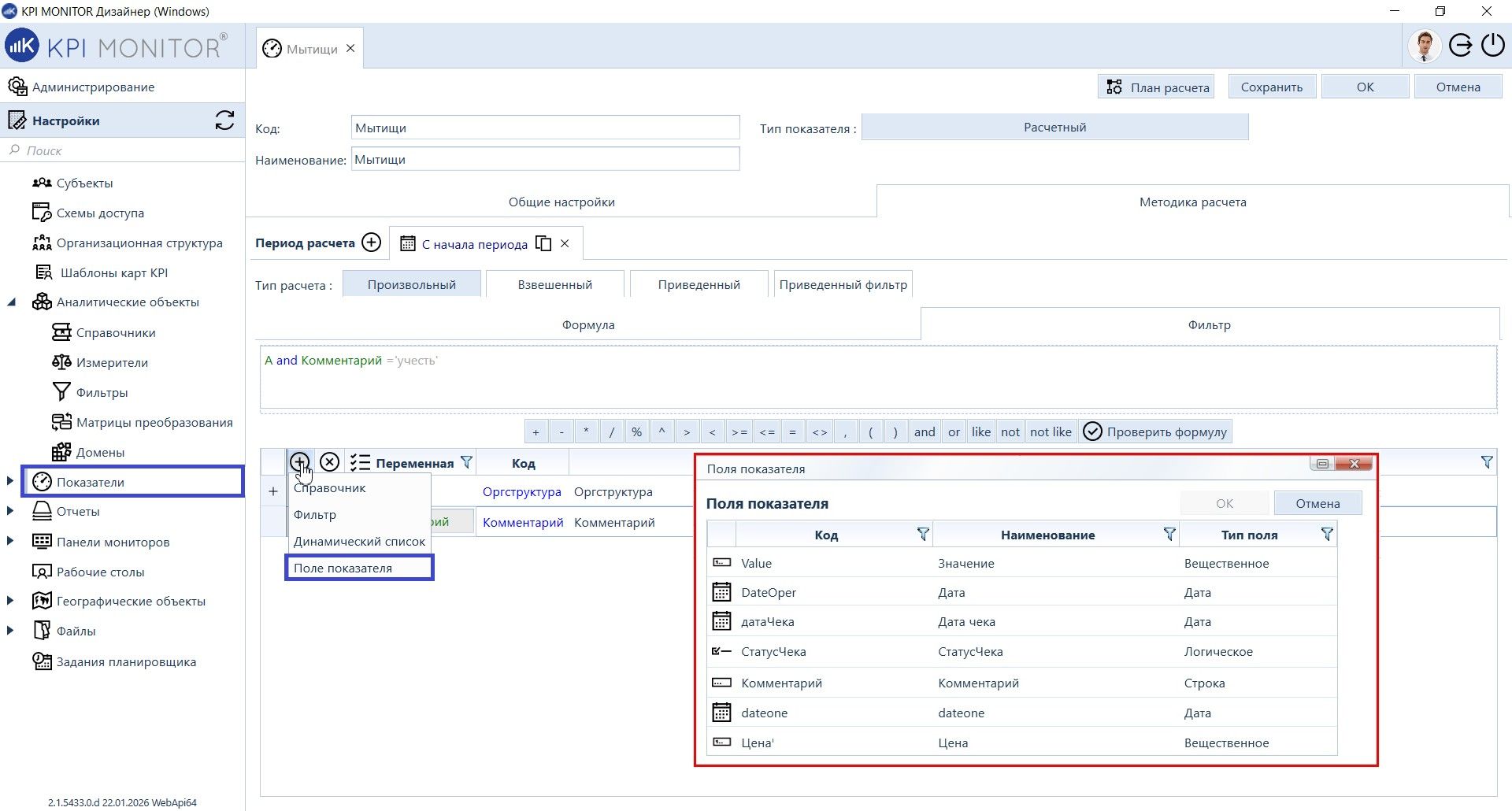1512x811 pixels.
Task: Expand Панели мониторов tree node
Action: [x=10, y=541]
